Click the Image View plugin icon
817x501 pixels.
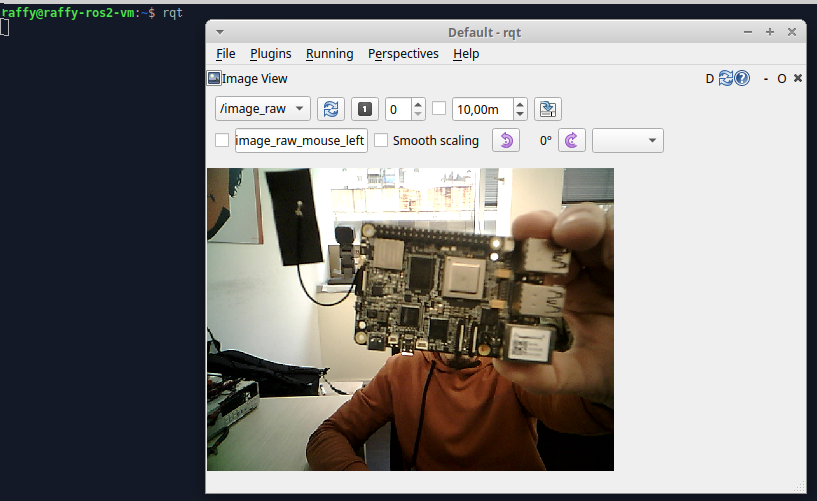(214, 78)
